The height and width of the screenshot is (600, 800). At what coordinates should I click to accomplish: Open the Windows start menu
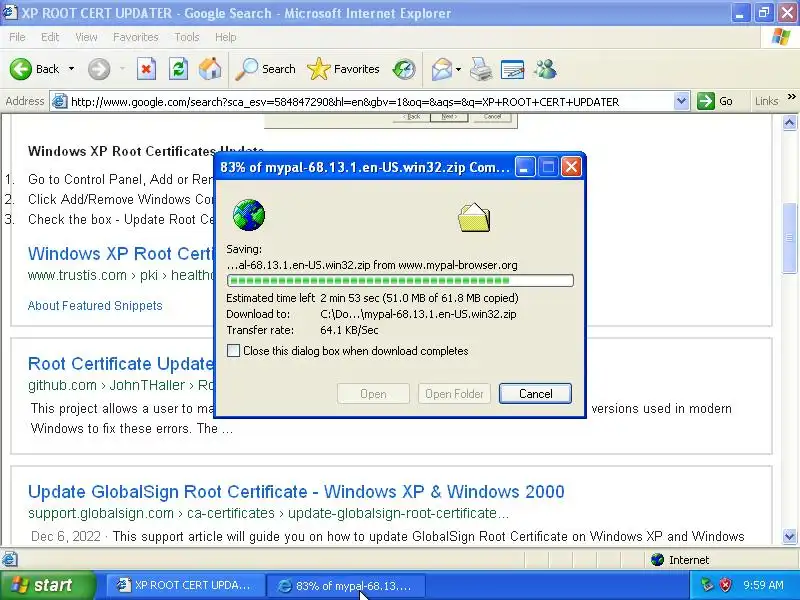click(x=47, y=585)
